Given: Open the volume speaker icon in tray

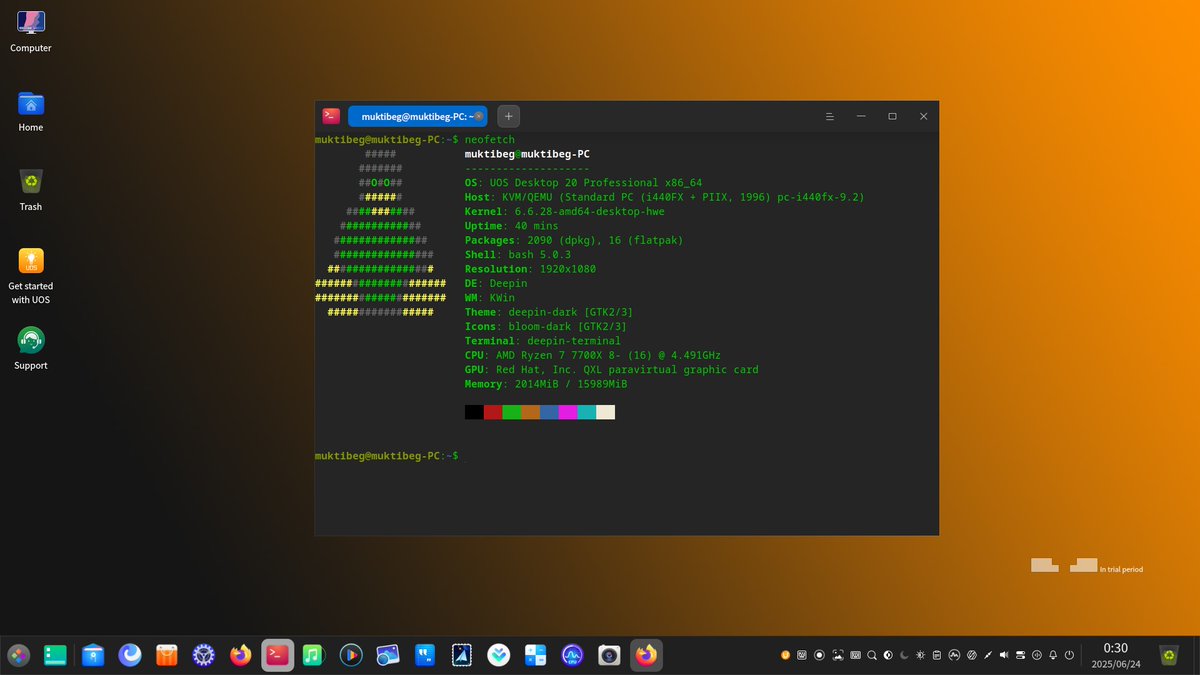Looking at the screenshot, I should (x=1004, y=655).
